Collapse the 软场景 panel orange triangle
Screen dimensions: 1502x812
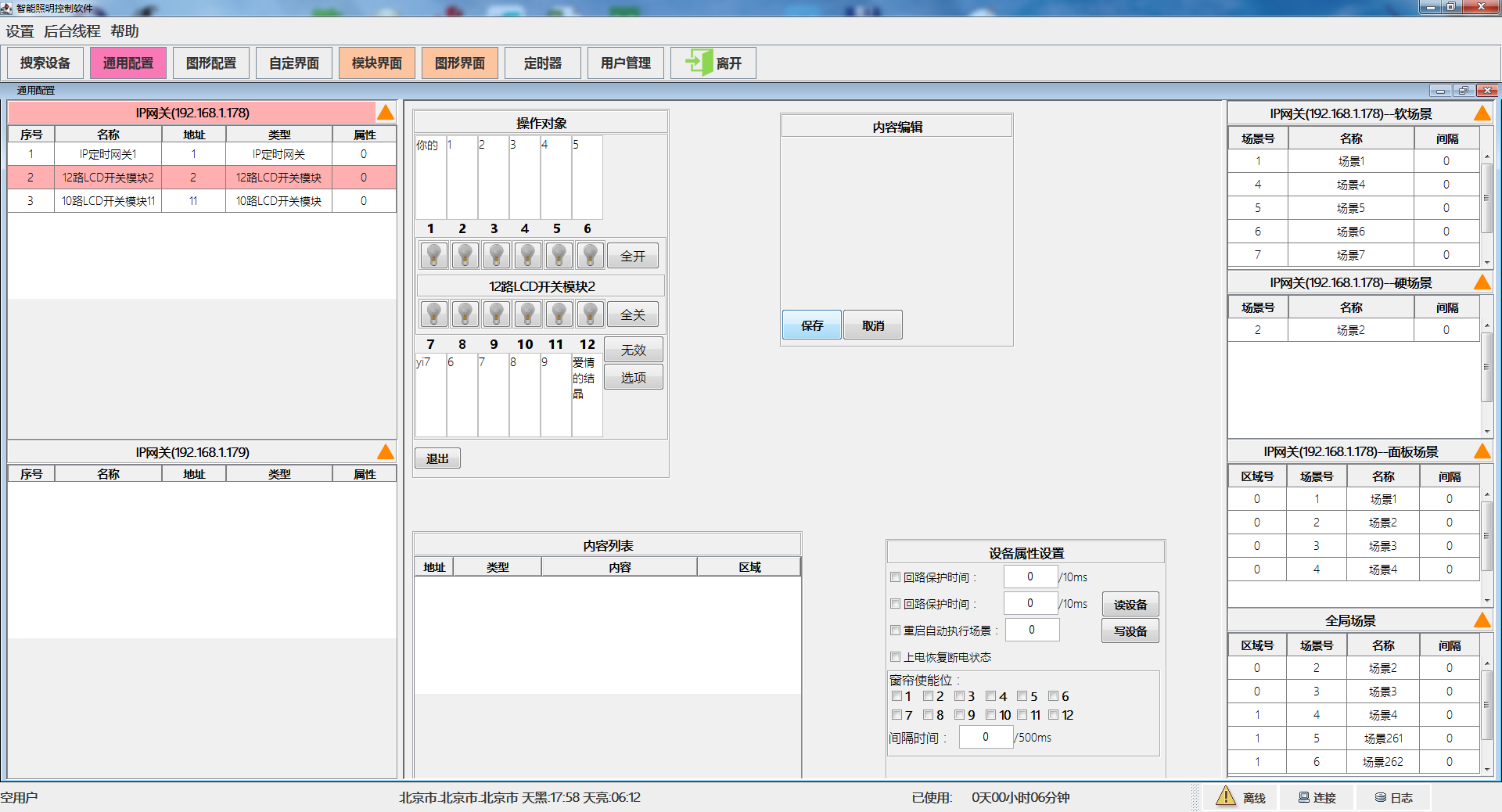point(1482,113)
